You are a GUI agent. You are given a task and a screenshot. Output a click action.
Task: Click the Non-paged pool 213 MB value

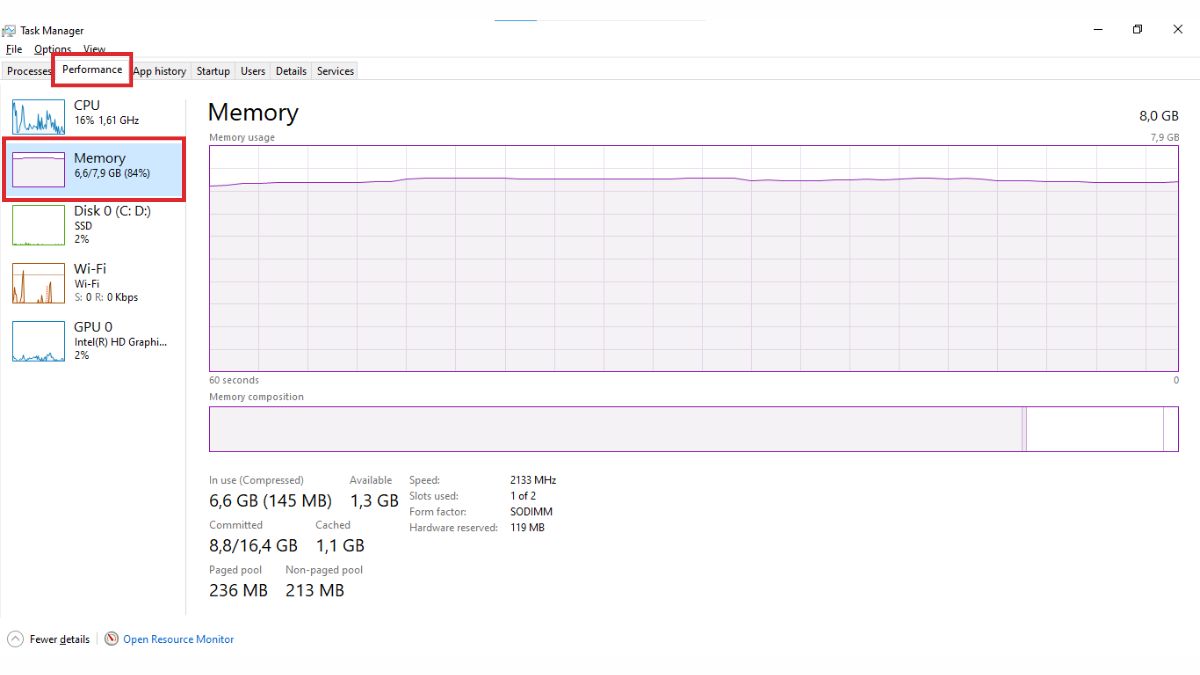click(315, 591)
